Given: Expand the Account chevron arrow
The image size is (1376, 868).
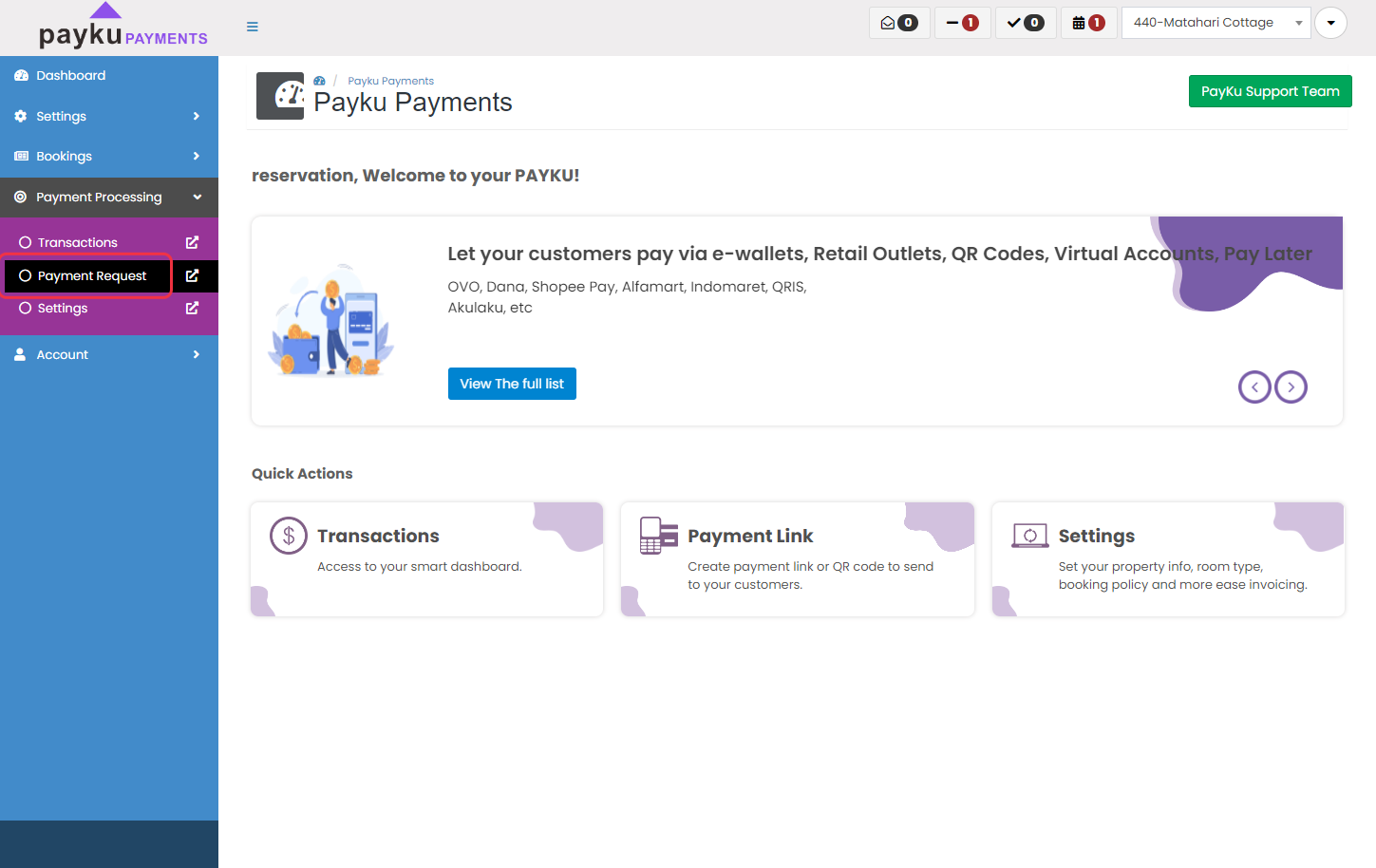Looking at the screenshot, I should pyautogui.click(x=197, y=354).
